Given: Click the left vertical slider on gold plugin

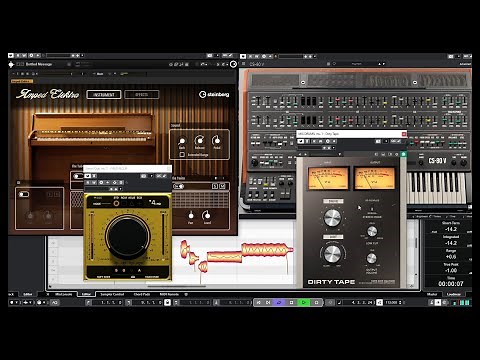Looking at the screenshot, I should 92,236.
